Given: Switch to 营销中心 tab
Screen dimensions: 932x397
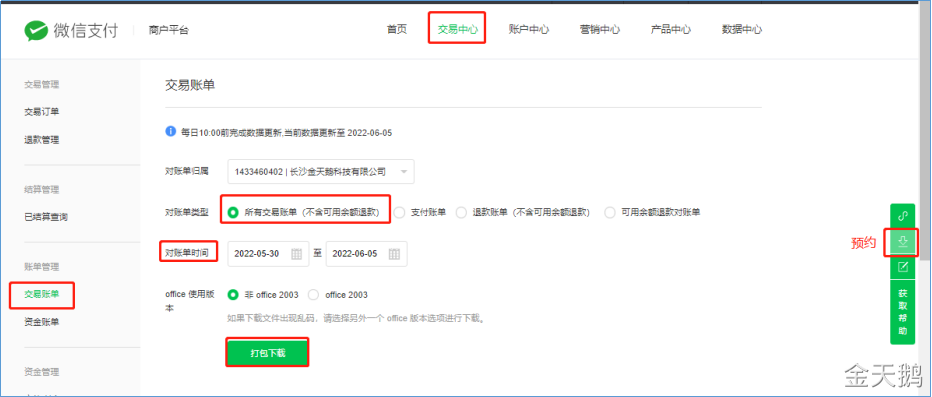Looking at the screenshot, I should click(600, 29).
